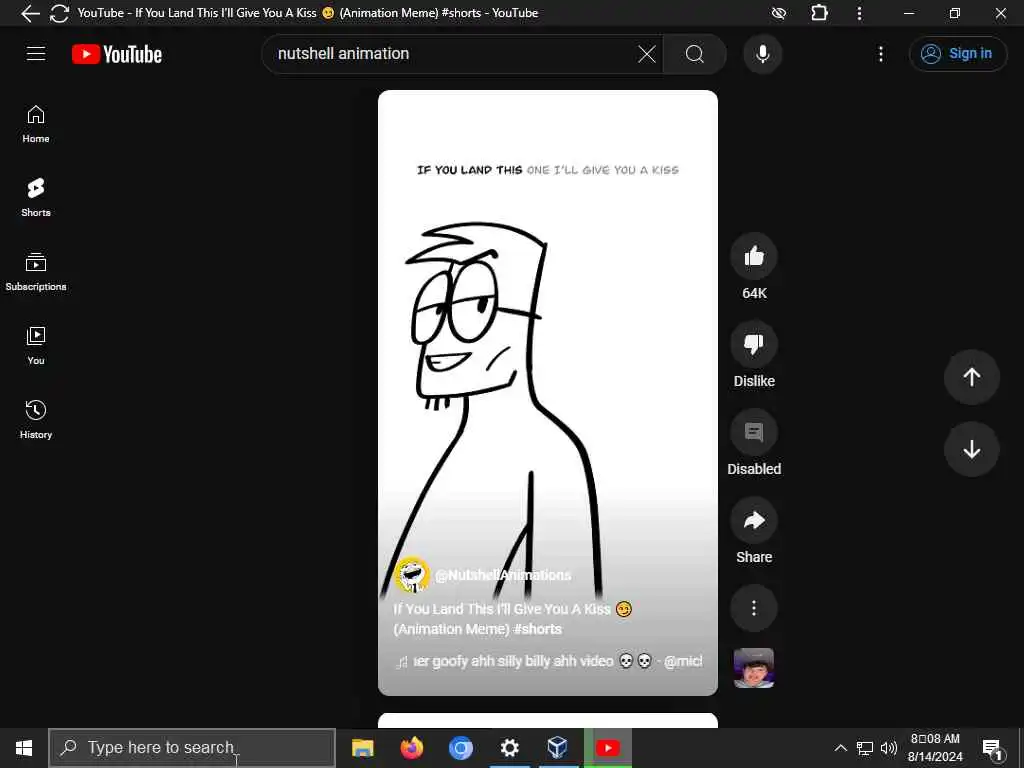Click the #shorts hashtag in title

[537, 629]
